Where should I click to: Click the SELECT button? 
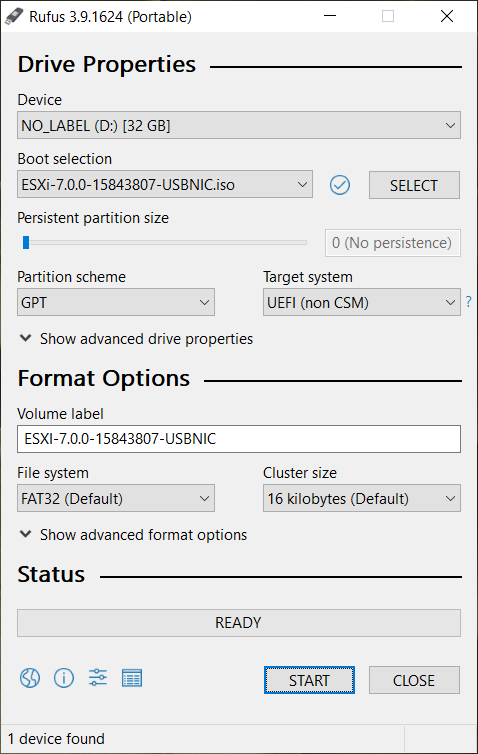click(415, 185)
